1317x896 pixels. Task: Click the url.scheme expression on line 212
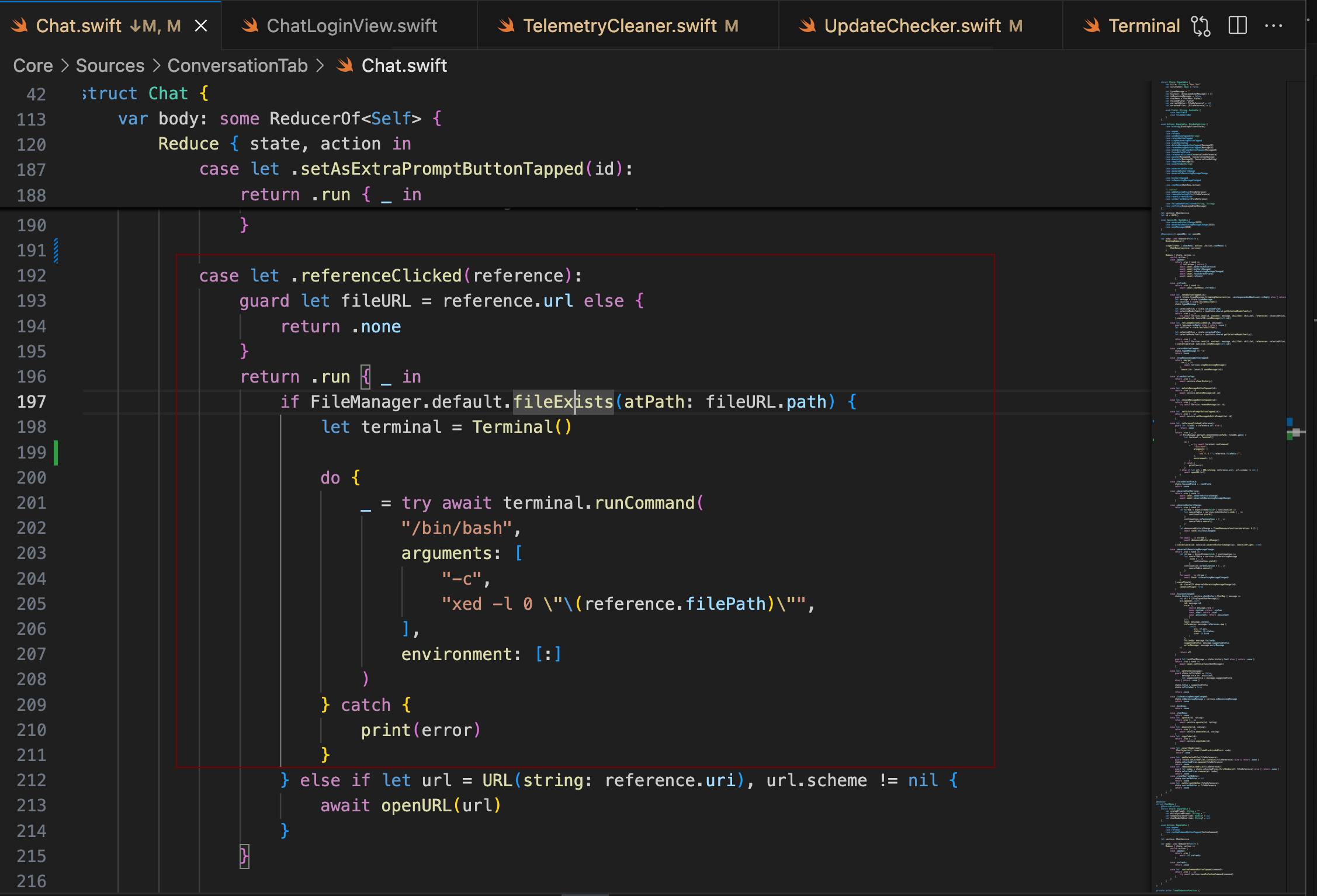pos(816,780)
